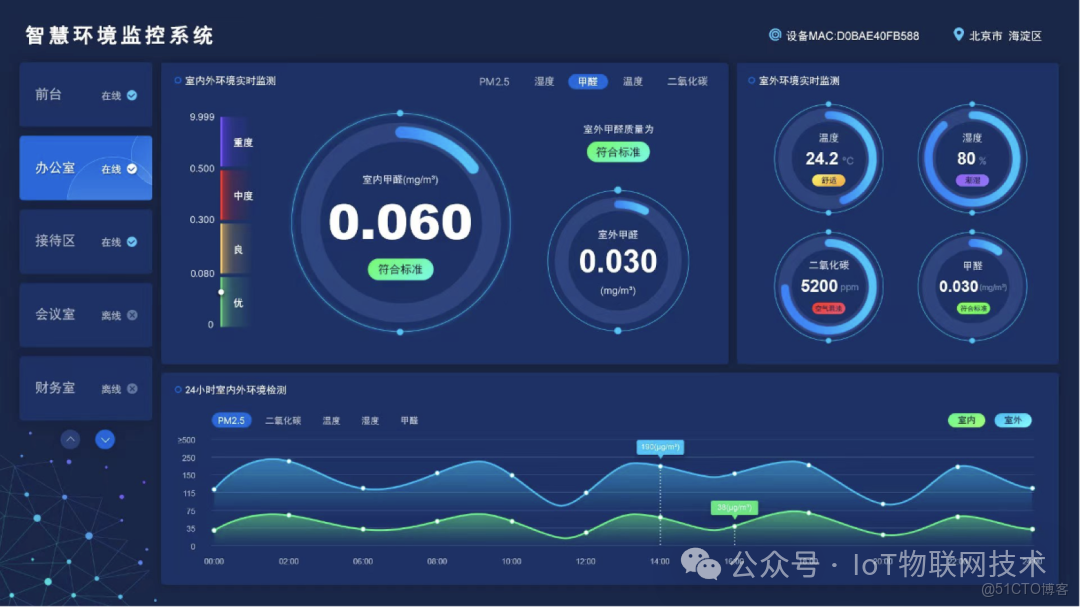Select the offline 会议室 room

click(x=85, y=314)
